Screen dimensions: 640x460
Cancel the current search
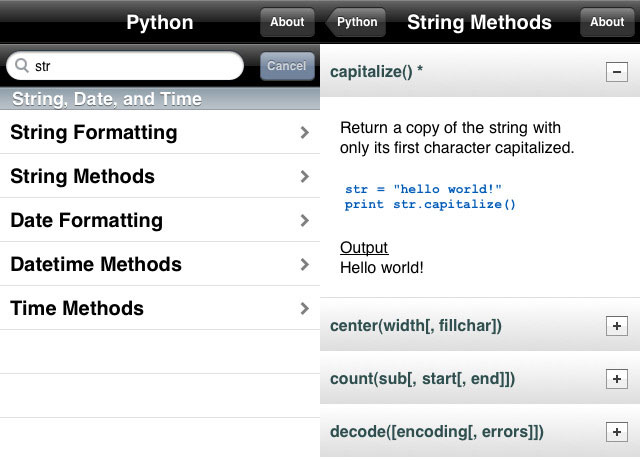pyautogui.click(x=287, y=66)
